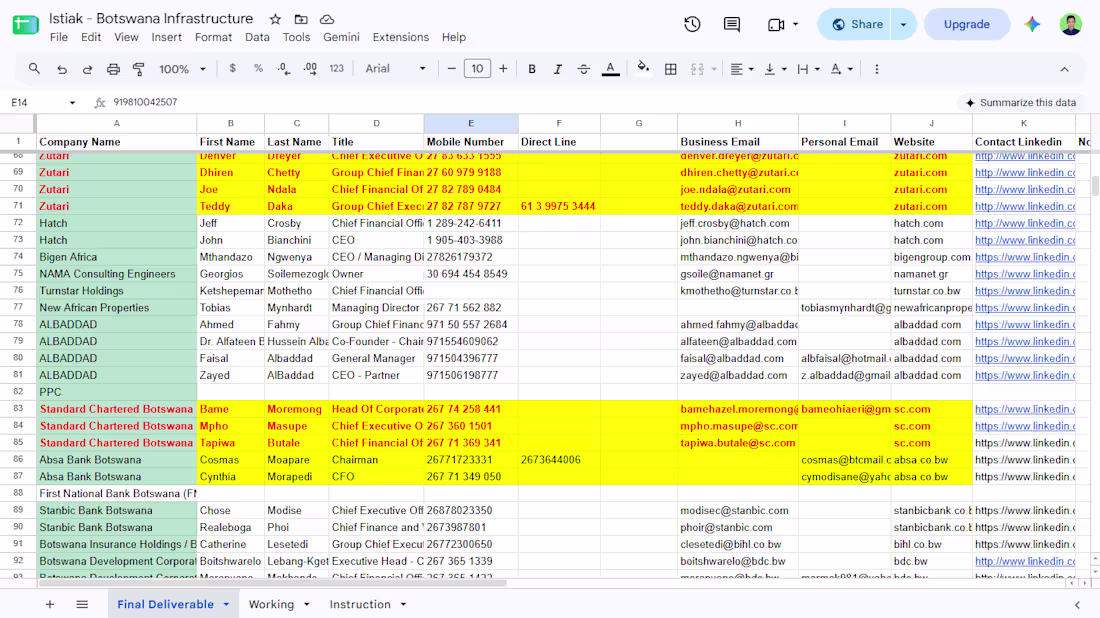This screenshot has height=618, width=1100.
Task: Open the Gemini sparkle panel
Action: [1032, 24]
